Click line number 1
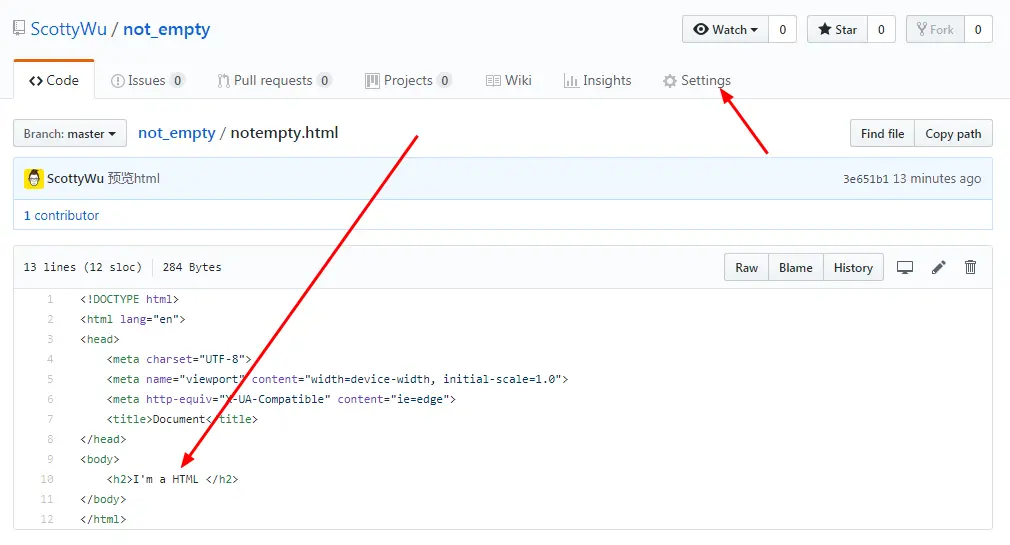 tap(50, 299)
